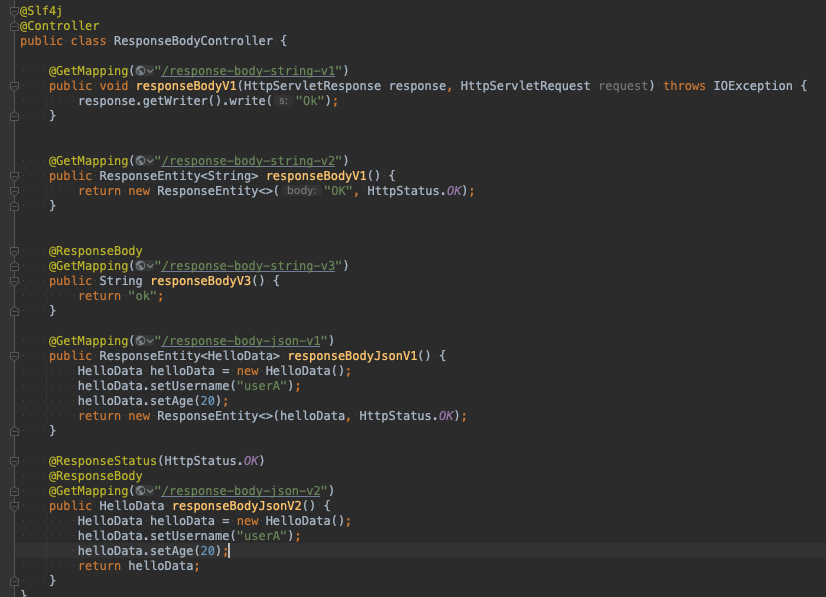Click fold end marker closing responseBodyJsonV2 method
Image resolution: width=826 pixels, height=597 pixels.
[14, 581]
